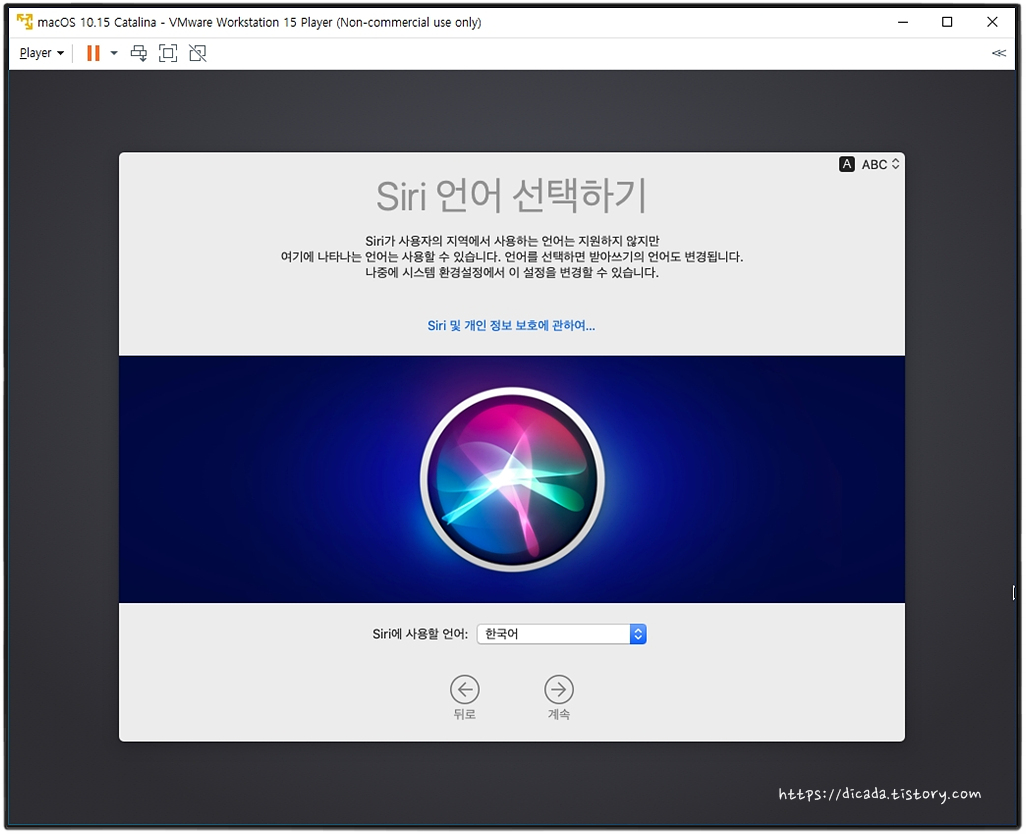This screenshot has width=1026, height=834.
Task: Click the back arrow button (뒤로)
Action: (x=465, y=689)
